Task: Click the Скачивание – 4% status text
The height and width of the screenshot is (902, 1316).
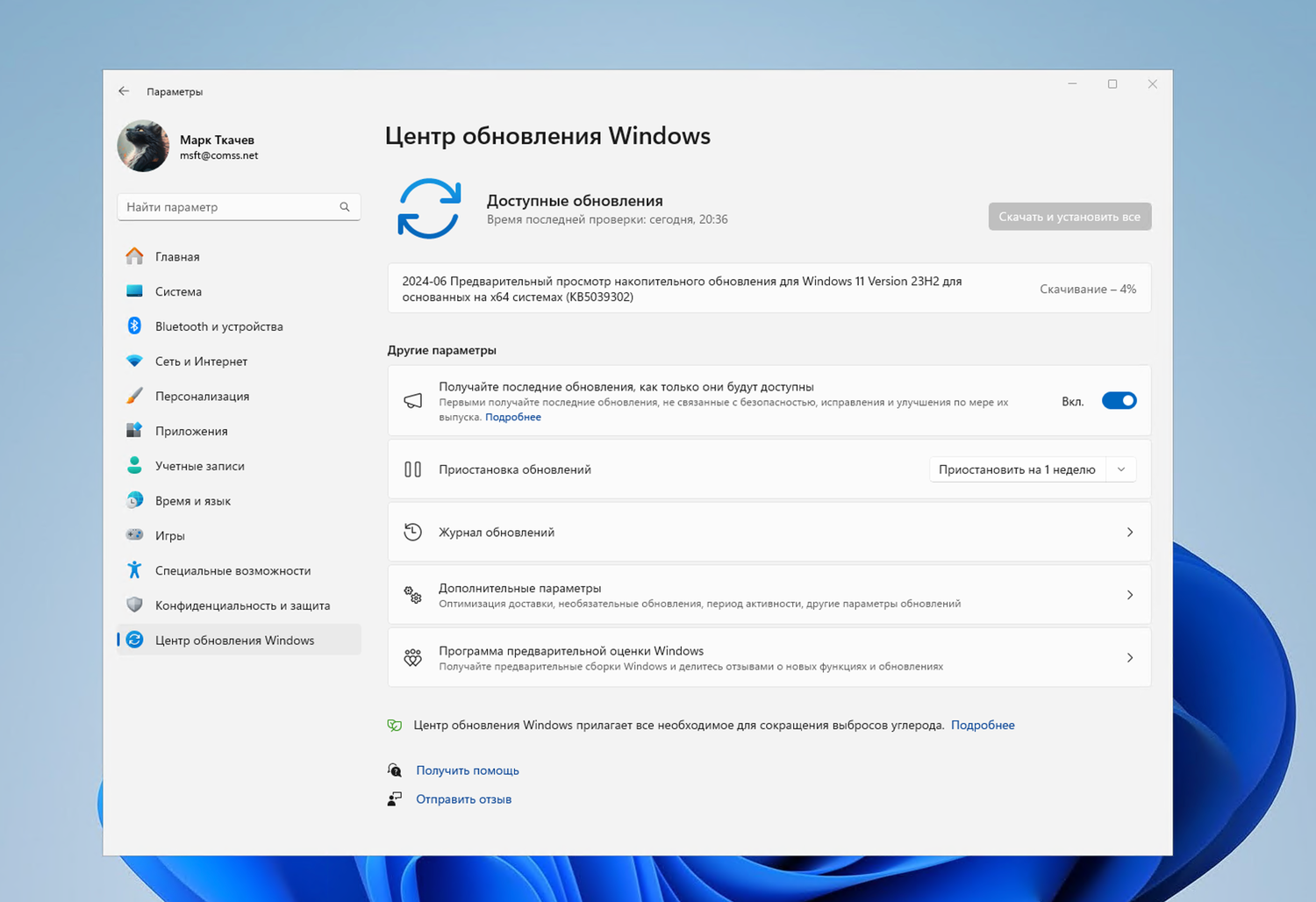Action: (x=1088, y=289)
